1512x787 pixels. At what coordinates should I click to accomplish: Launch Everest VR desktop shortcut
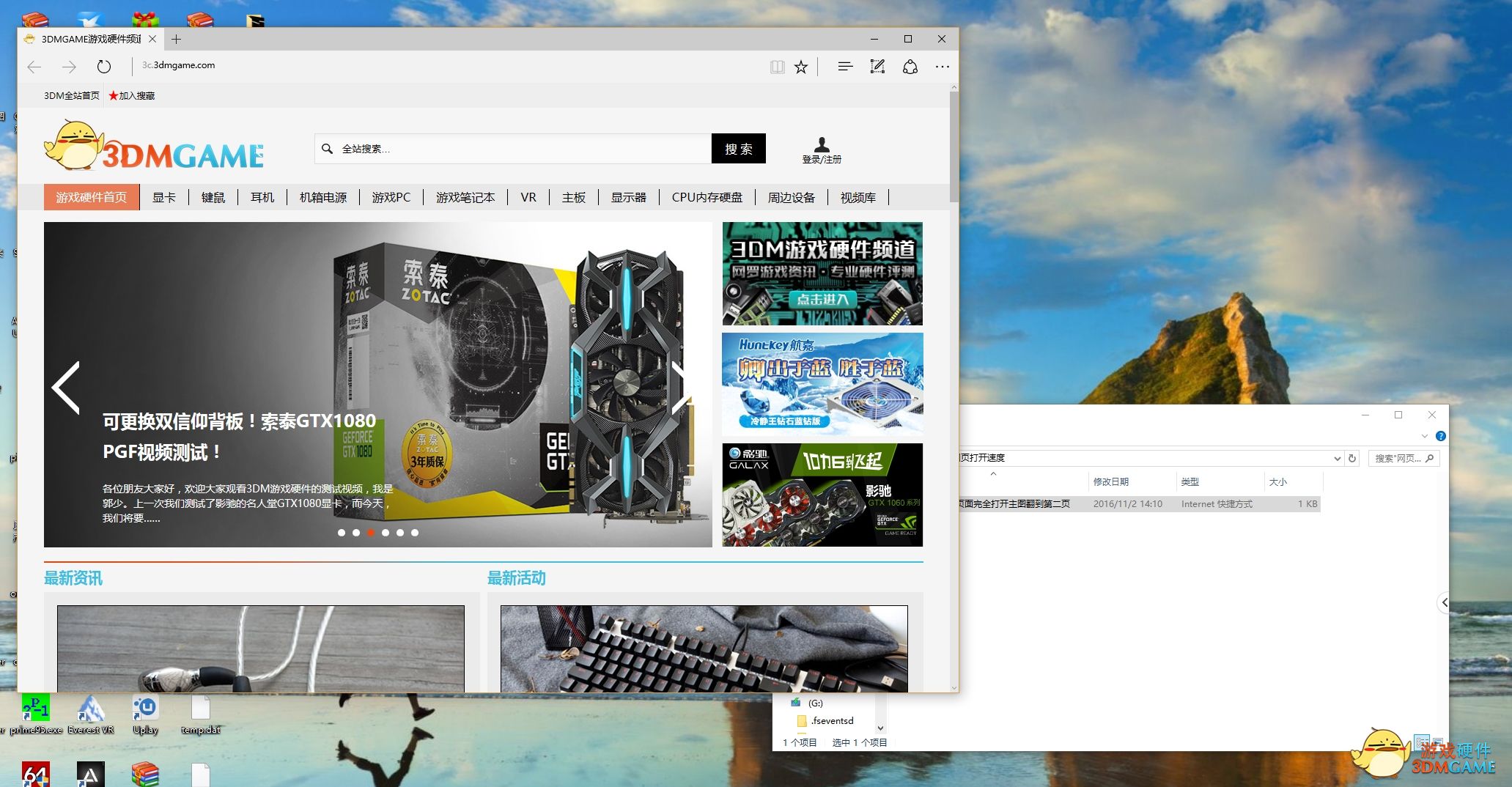pyautogui.click(x=91, y=714)
